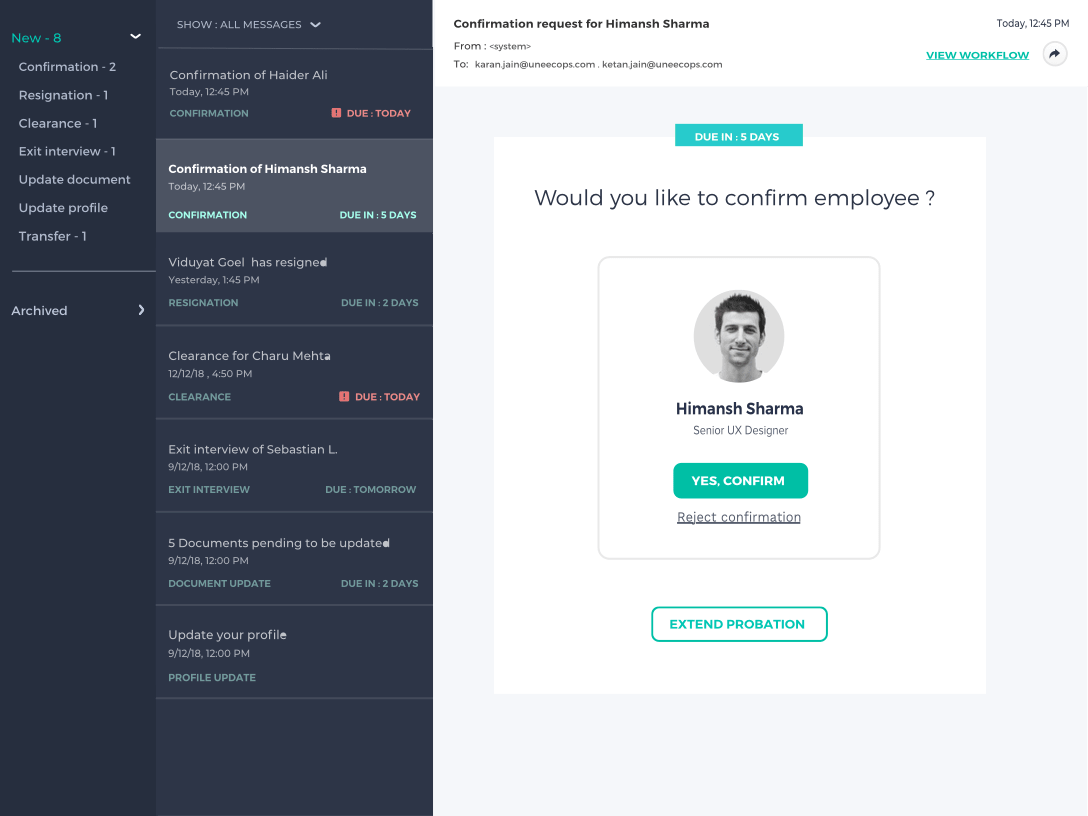Image resolution: width=1088 pixels, height=816 pixels.
Task: Click Himansh Sharma name in card
Action: click(x=740, y=409)
